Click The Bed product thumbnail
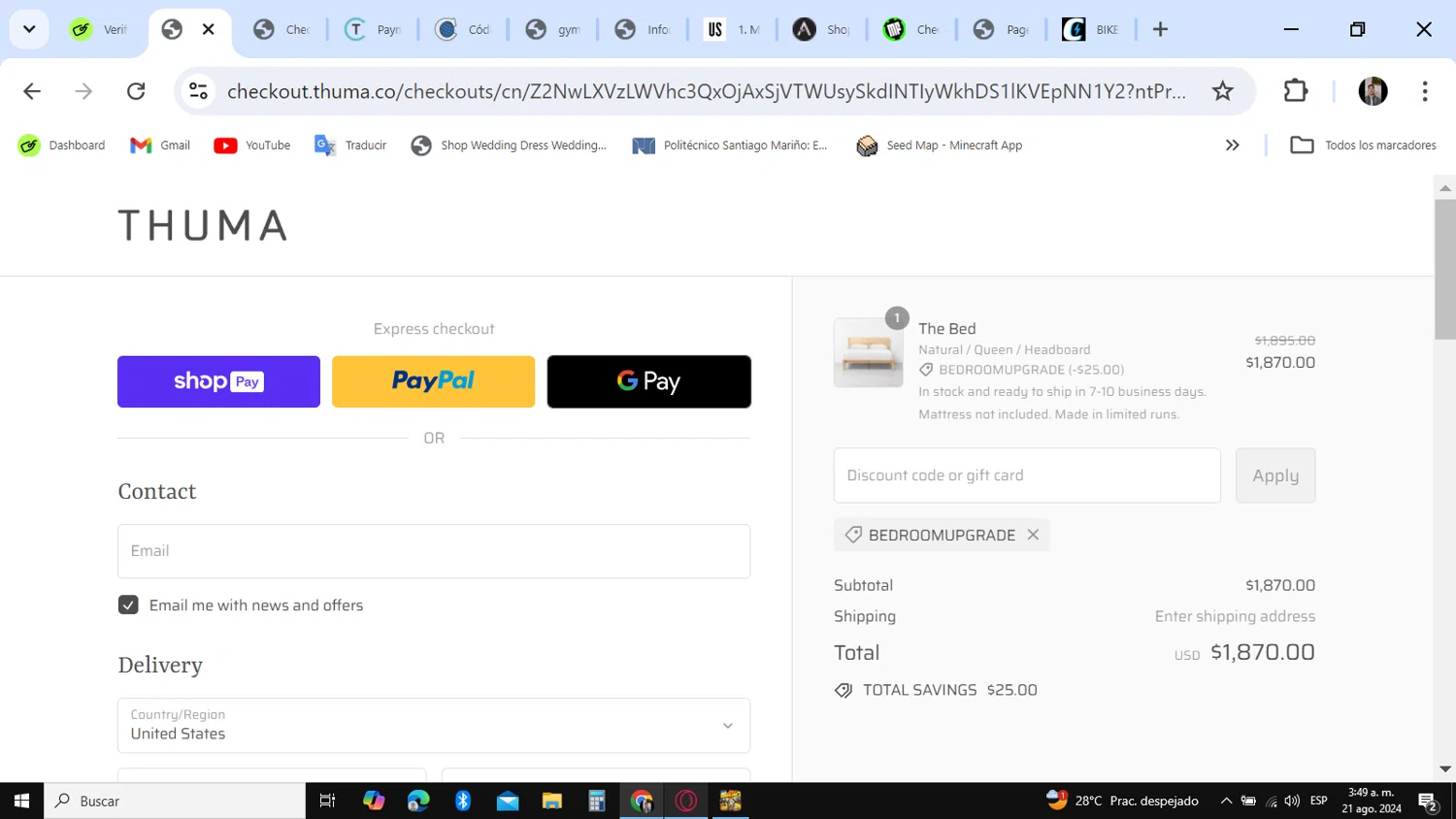1456x819 pixels. pos(868,352)
